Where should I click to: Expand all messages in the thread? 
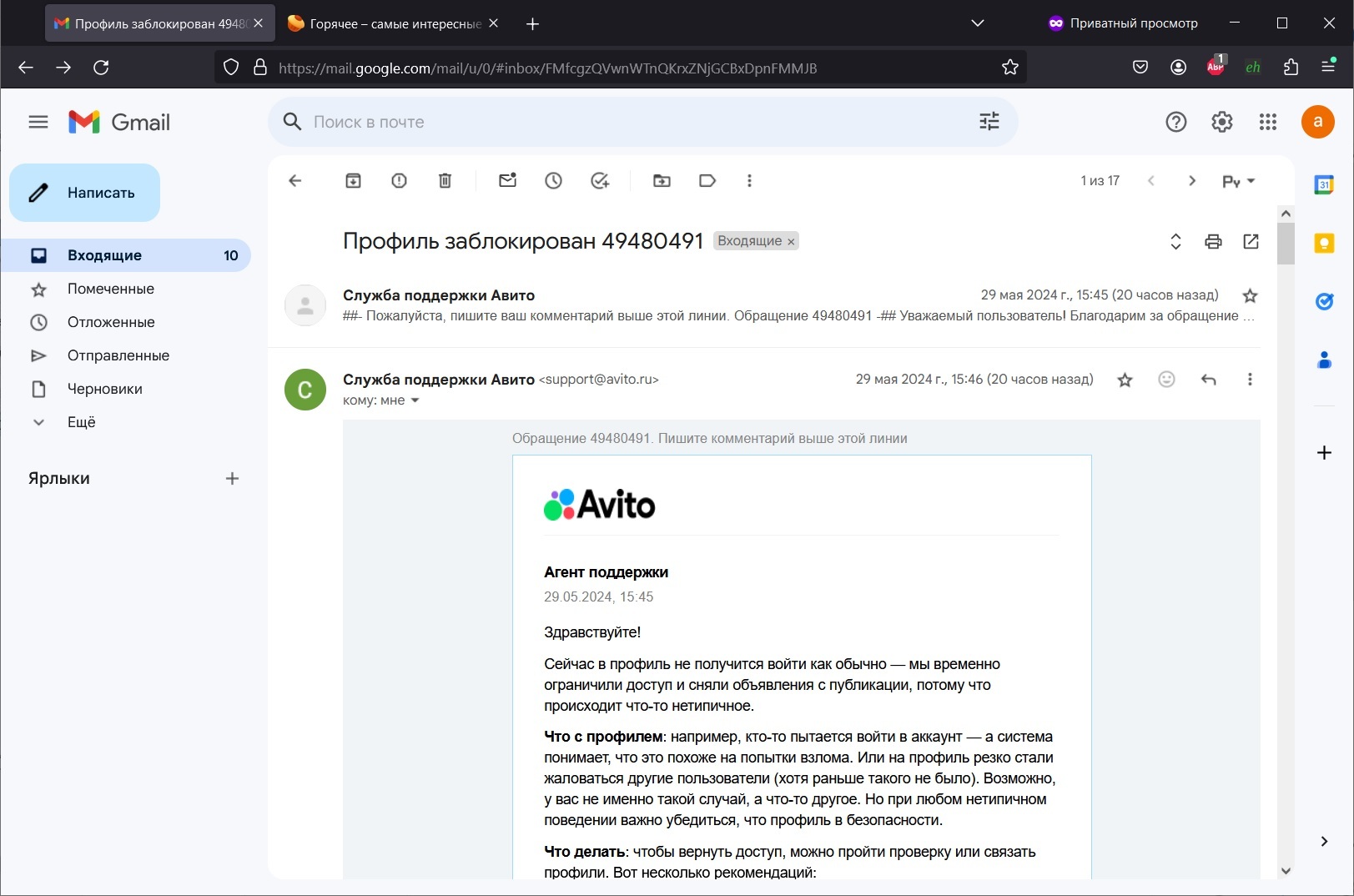pos(1175,241)
